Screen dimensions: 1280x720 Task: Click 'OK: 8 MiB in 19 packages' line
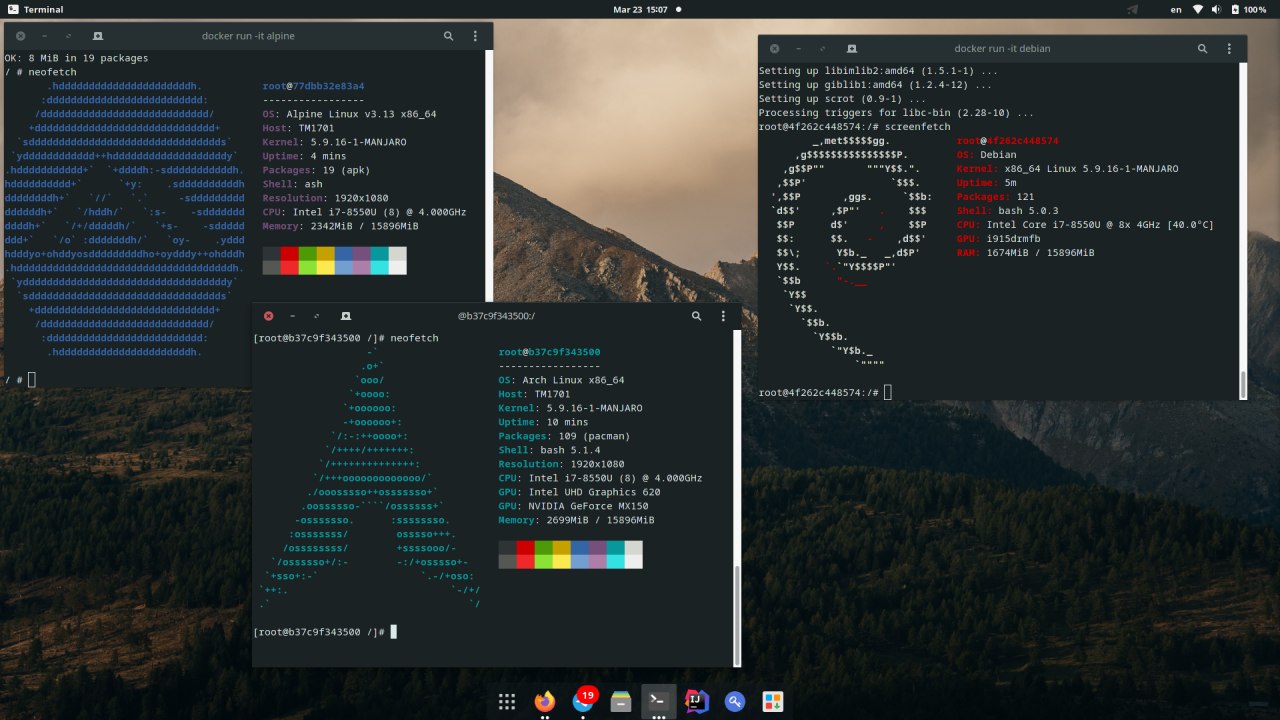coord(77,58)
